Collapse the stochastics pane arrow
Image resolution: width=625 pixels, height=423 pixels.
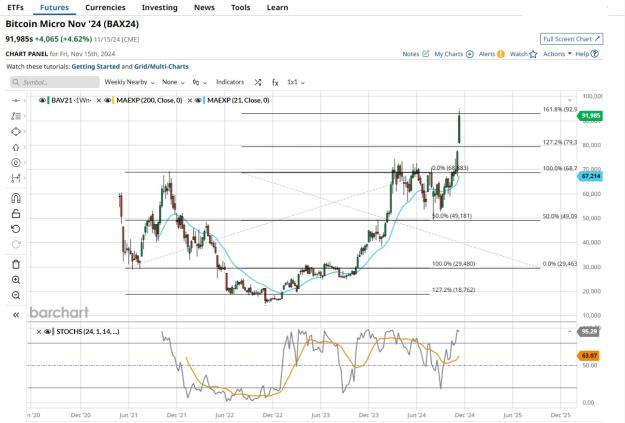570,332
